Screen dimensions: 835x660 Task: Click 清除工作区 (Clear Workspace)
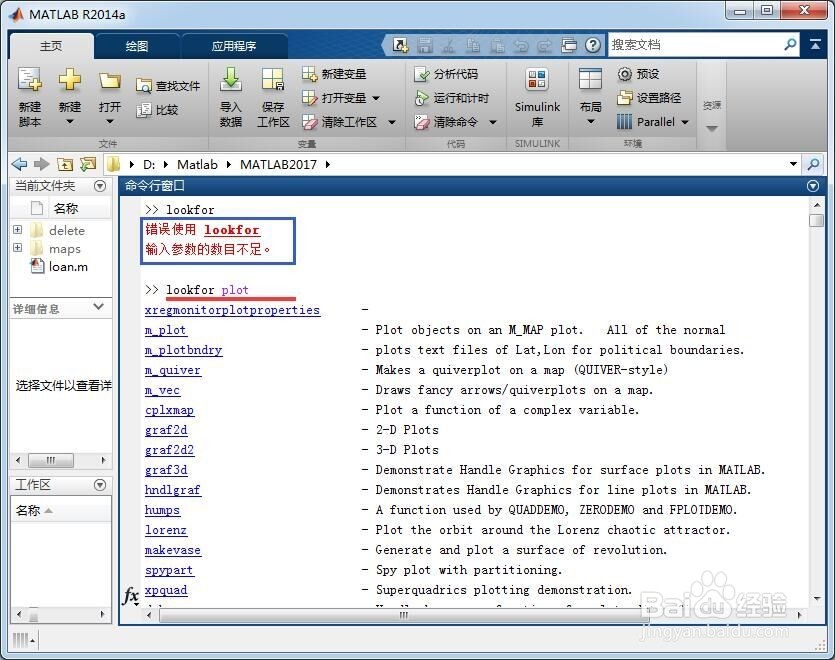pos(339,122)
